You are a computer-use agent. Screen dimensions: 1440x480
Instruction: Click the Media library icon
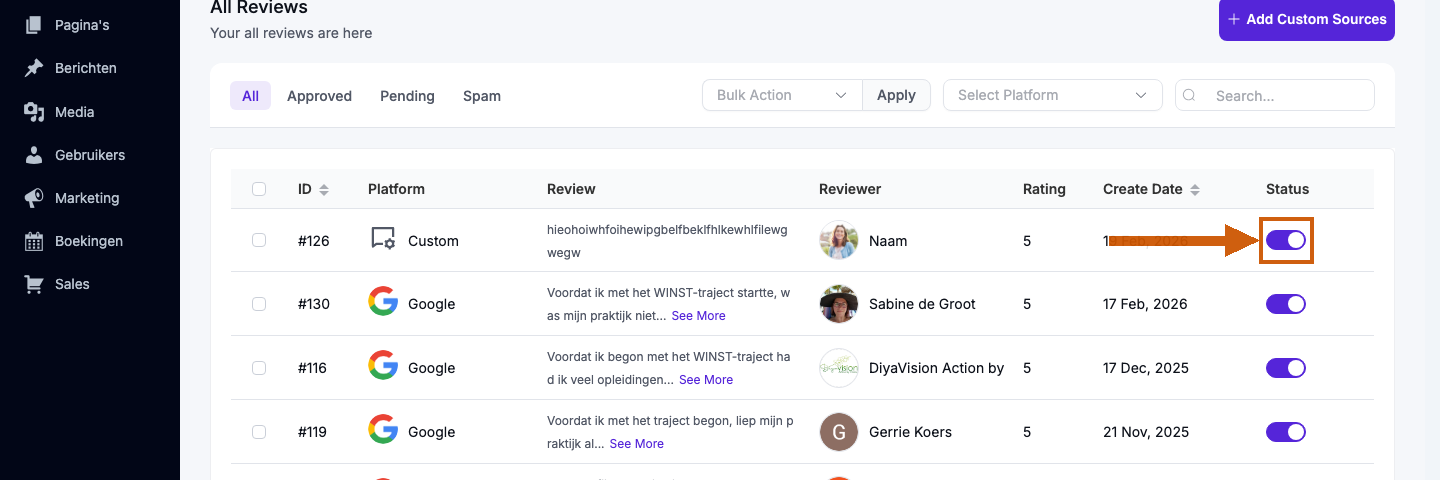click(x=34, y=112)
